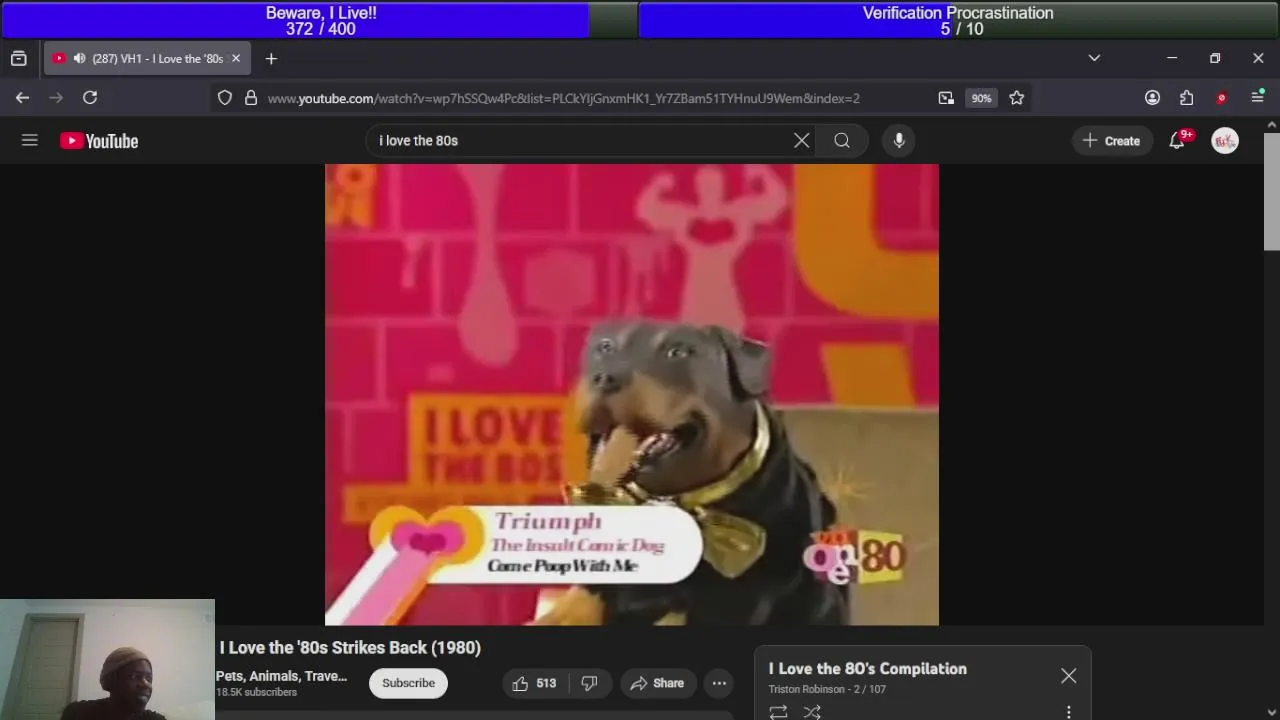This screenshot has width=1280, height=720.
Task: Start voice search with microphone
Action: [899, 141]
